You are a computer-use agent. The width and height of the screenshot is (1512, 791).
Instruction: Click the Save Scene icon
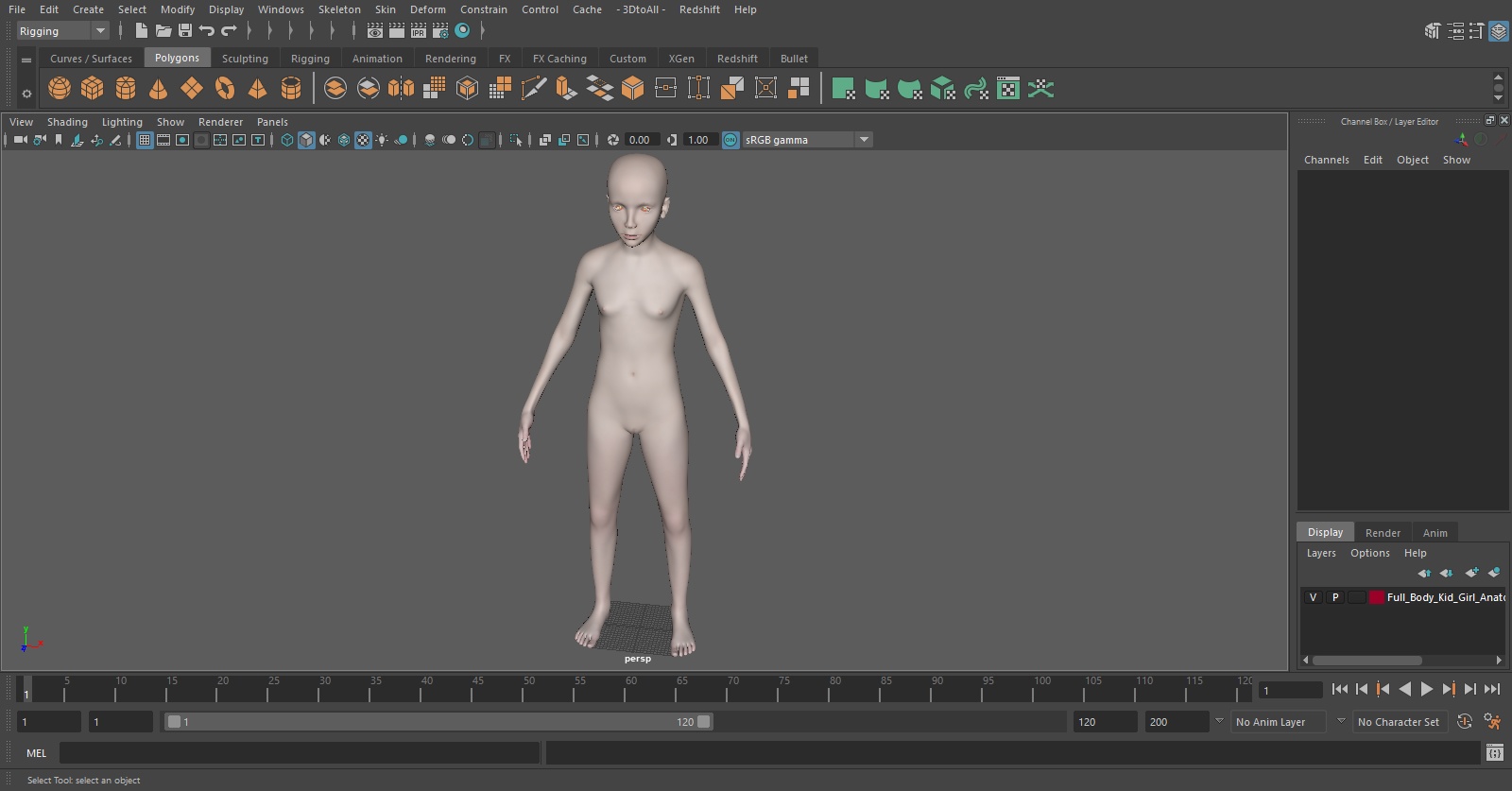[185, 31]
